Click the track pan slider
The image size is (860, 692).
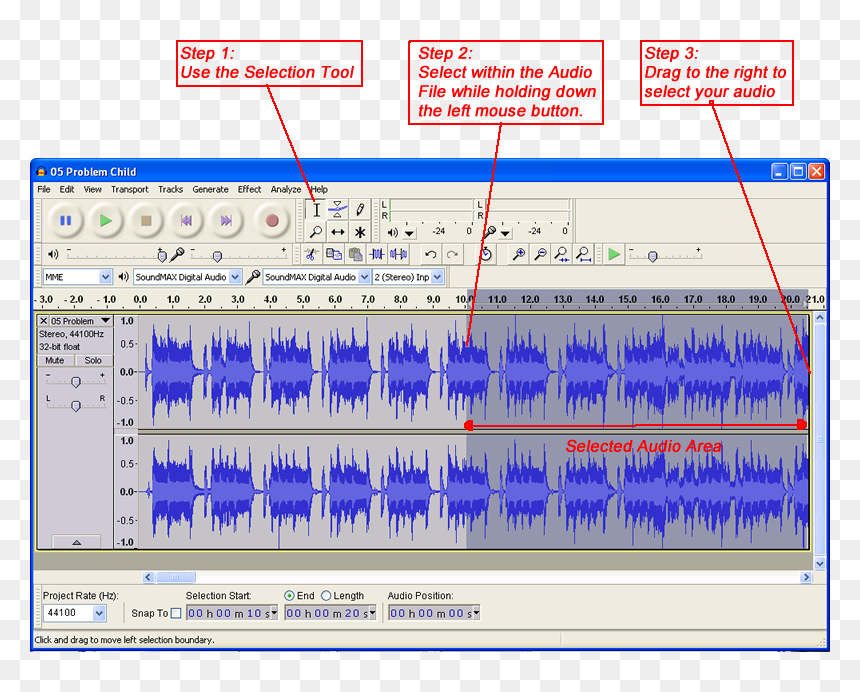click(76, 405)
